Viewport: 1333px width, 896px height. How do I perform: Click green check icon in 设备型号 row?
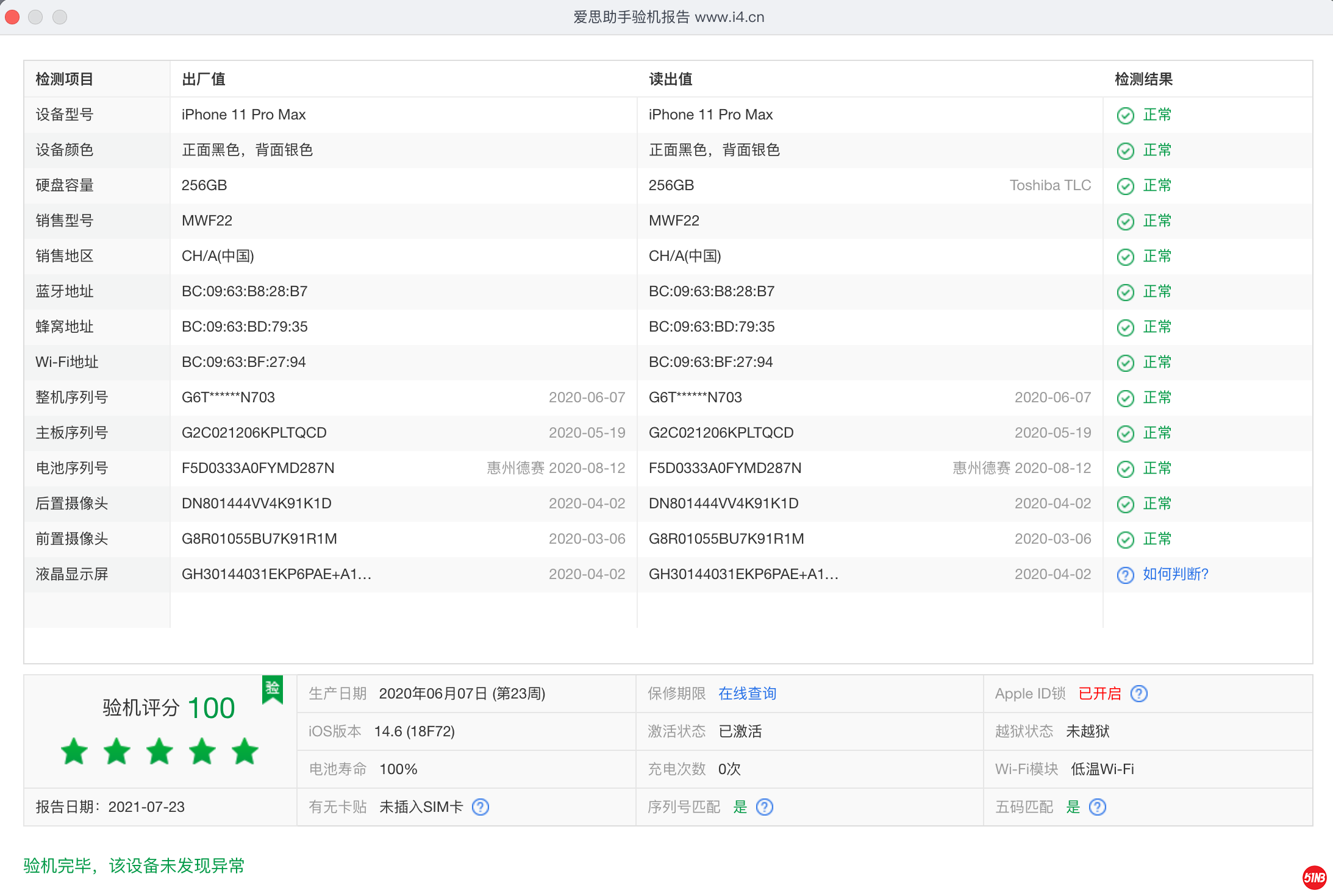1125,115
